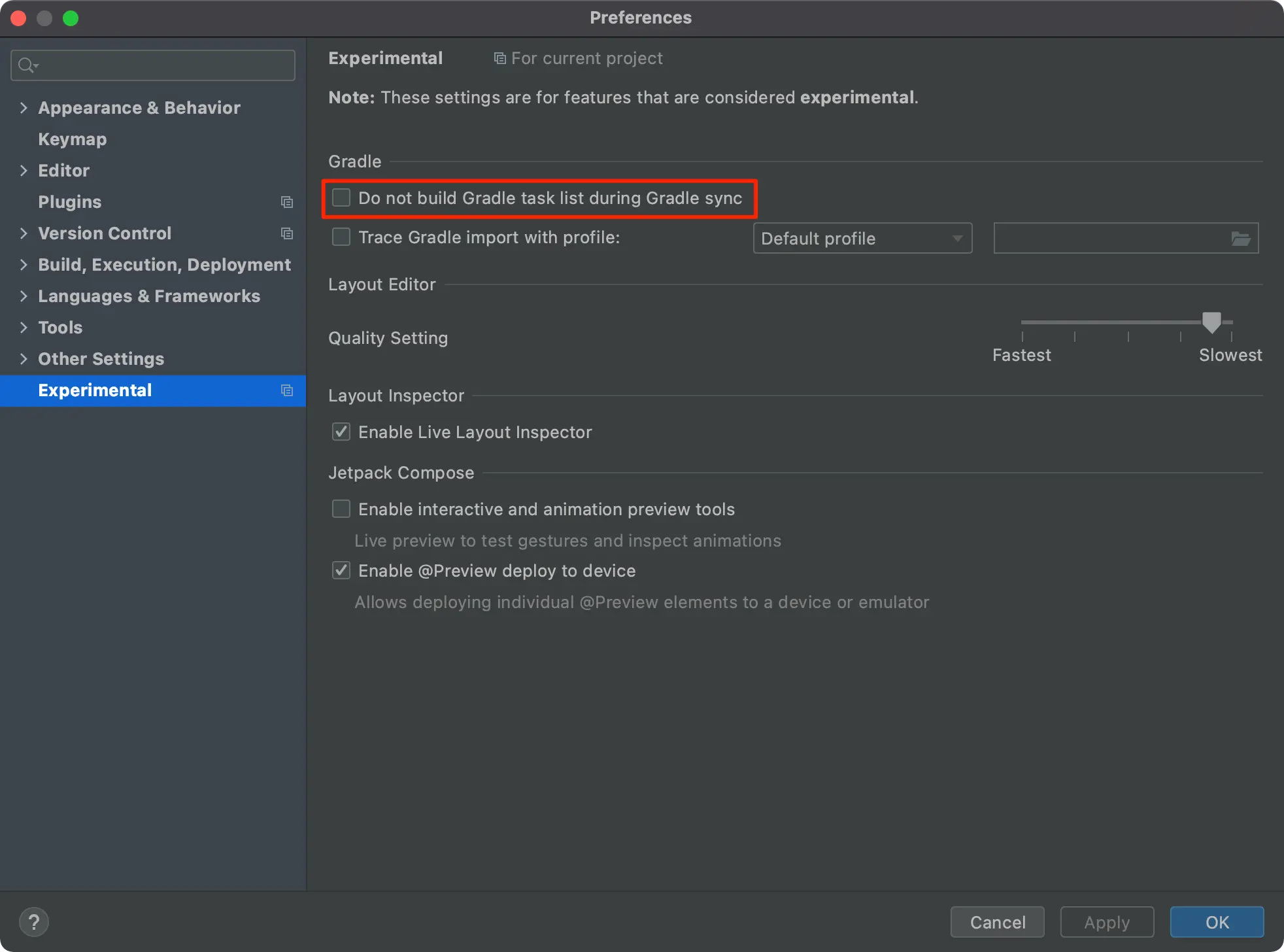Click project-level icon next to Version Control
The width and height of the screenshot is (1284, 952).
coord(286,233)
